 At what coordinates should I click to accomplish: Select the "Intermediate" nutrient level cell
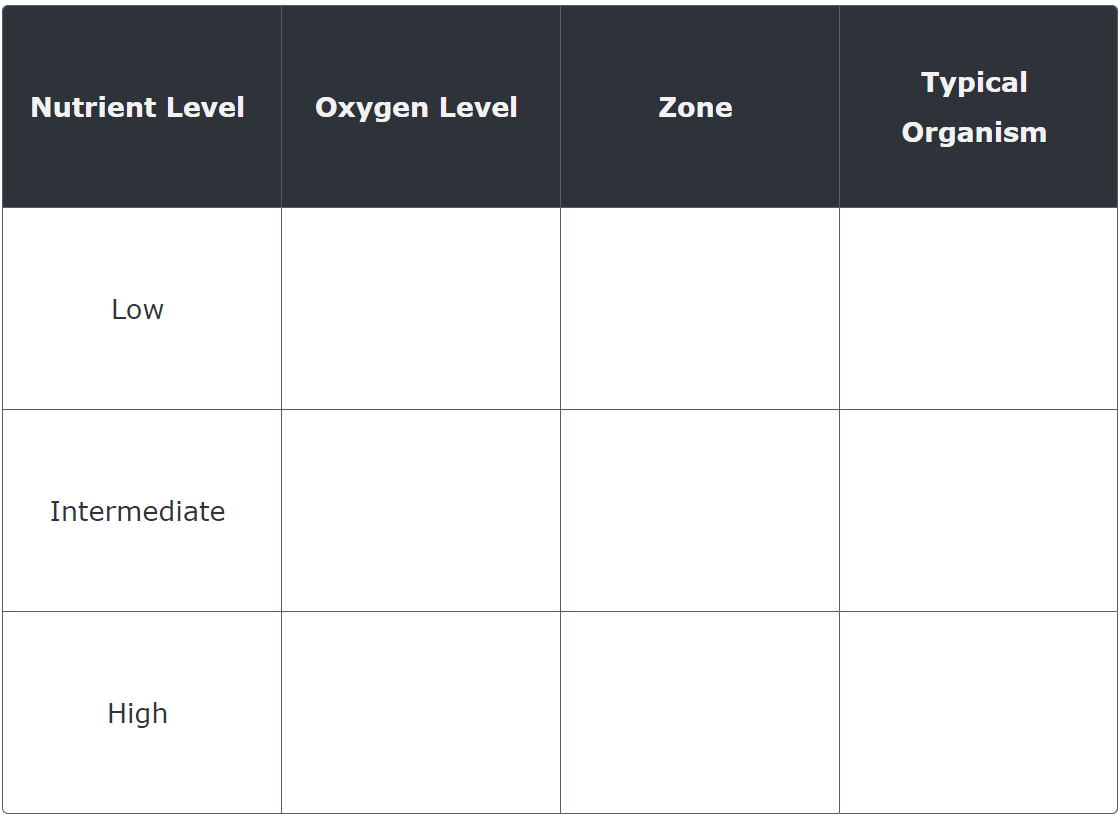[137, 512]
